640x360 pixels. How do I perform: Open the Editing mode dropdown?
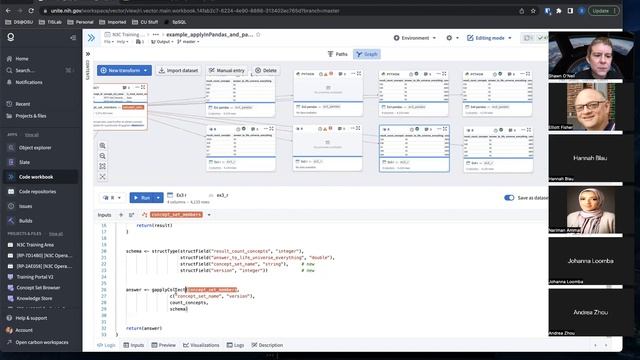coord(489,38)
